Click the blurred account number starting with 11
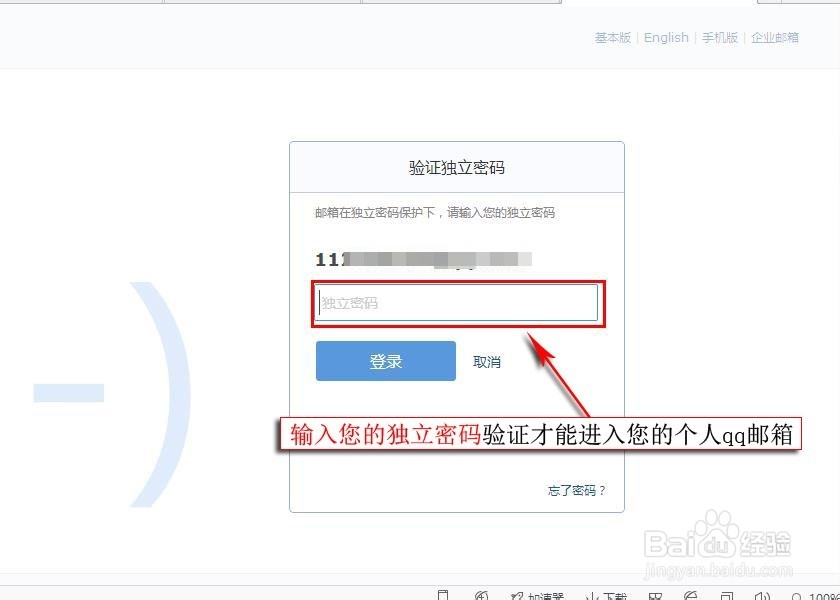840x600 pixels. [423, 259]
